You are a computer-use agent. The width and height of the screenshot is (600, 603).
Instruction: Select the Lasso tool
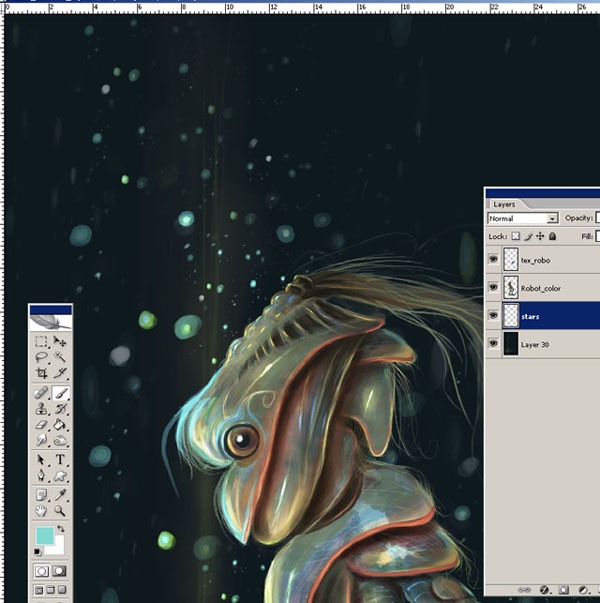tap(41, 357)
